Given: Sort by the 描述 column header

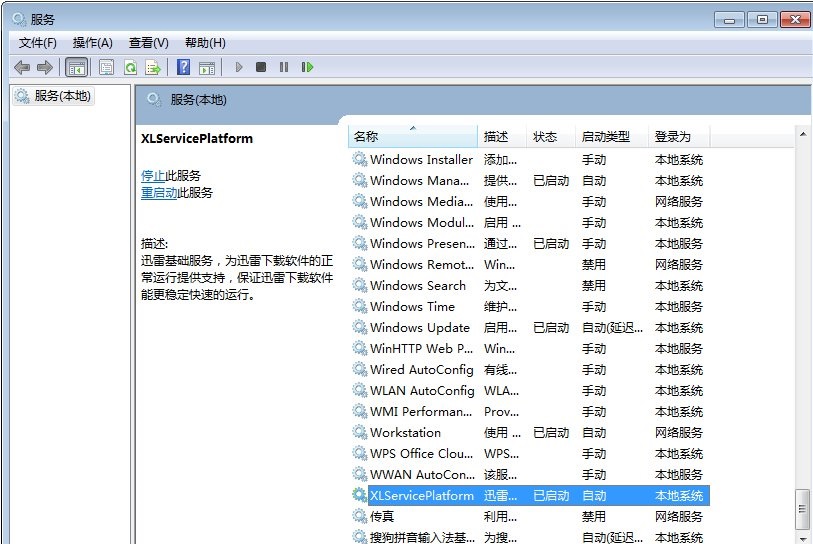Looking at the screenshot, I should (x=502, y=136).
